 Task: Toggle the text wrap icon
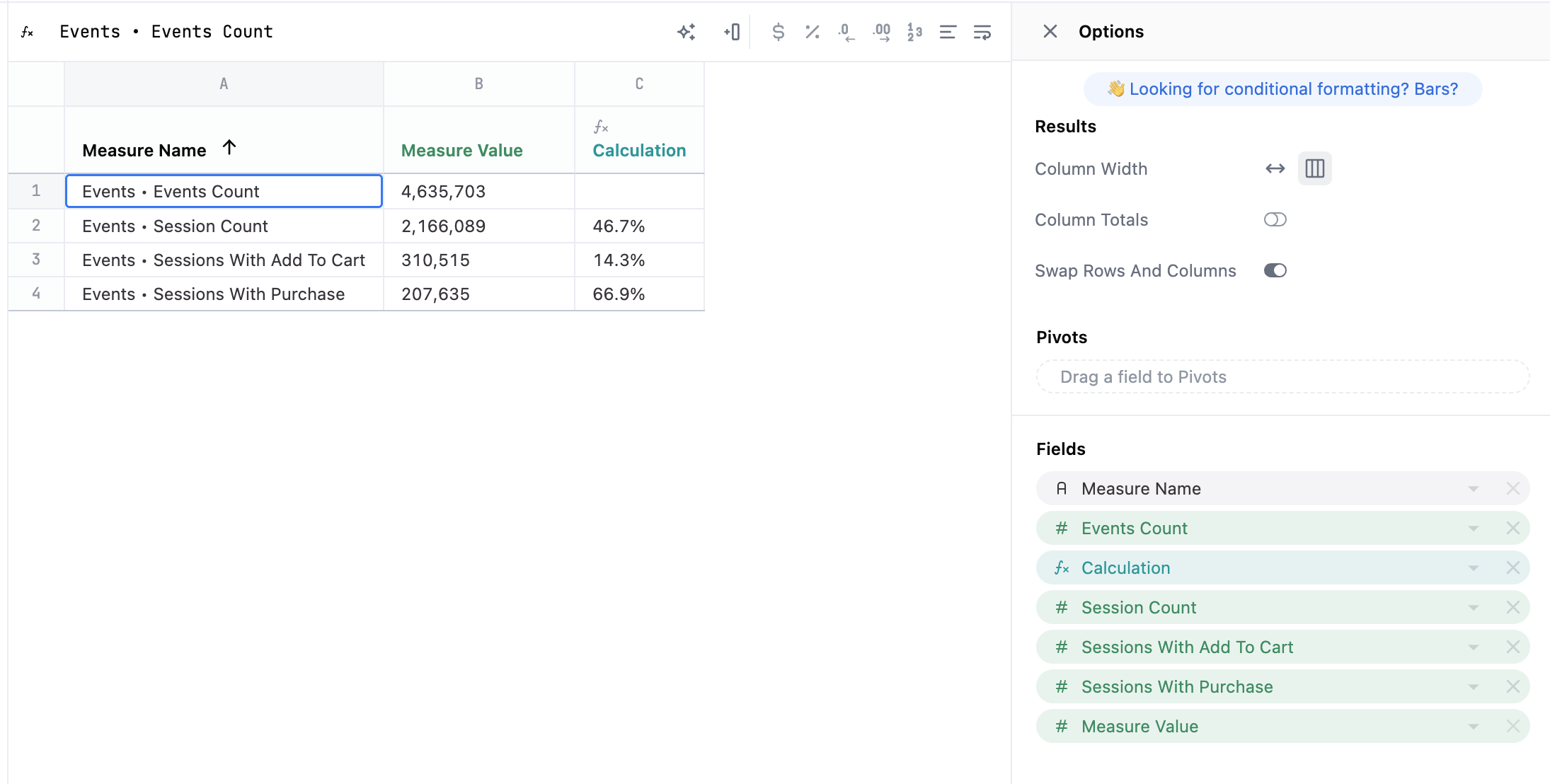click(982, 32)
